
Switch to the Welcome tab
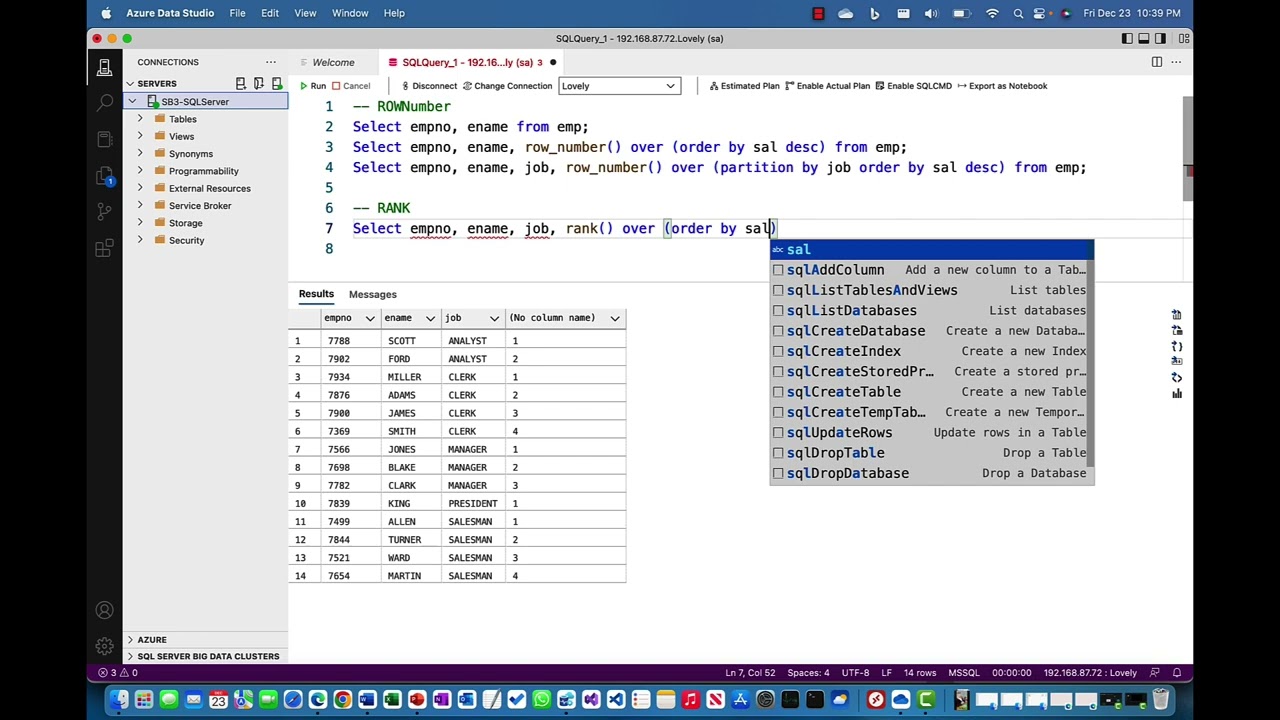pyautogui.click(x=333, y=62)
